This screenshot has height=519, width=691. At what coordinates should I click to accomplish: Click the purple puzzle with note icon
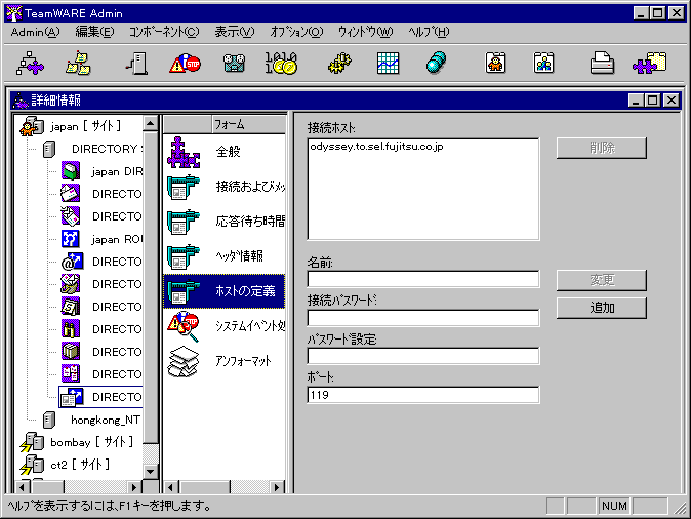click(650, 63)
